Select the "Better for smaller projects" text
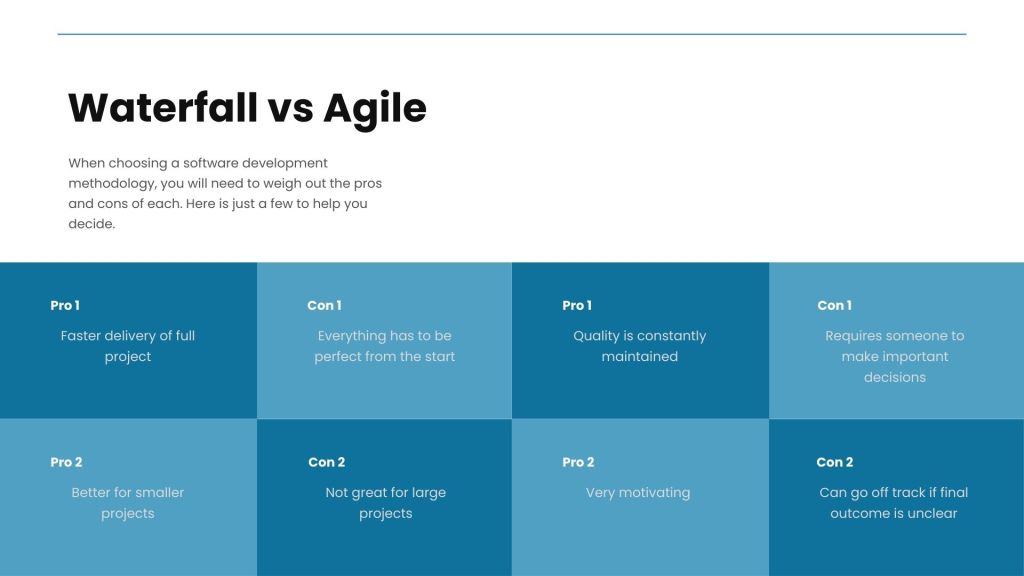 [128, 503]
